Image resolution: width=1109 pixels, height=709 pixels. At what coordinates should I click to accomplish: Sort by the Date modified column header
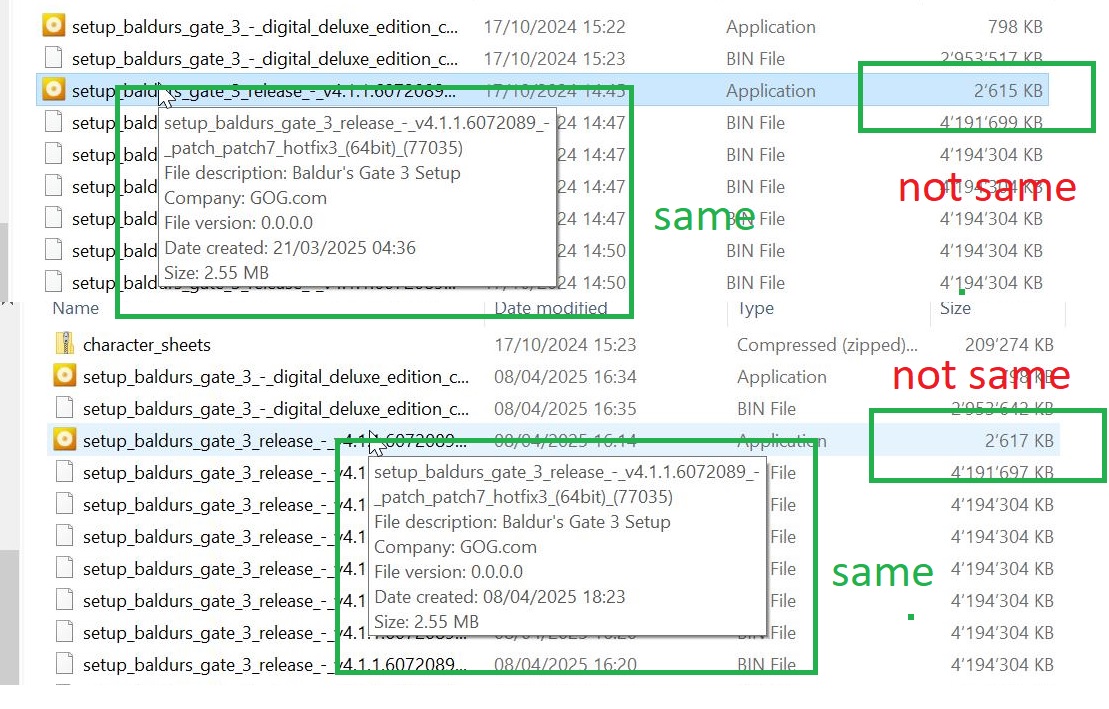[551, 308]
